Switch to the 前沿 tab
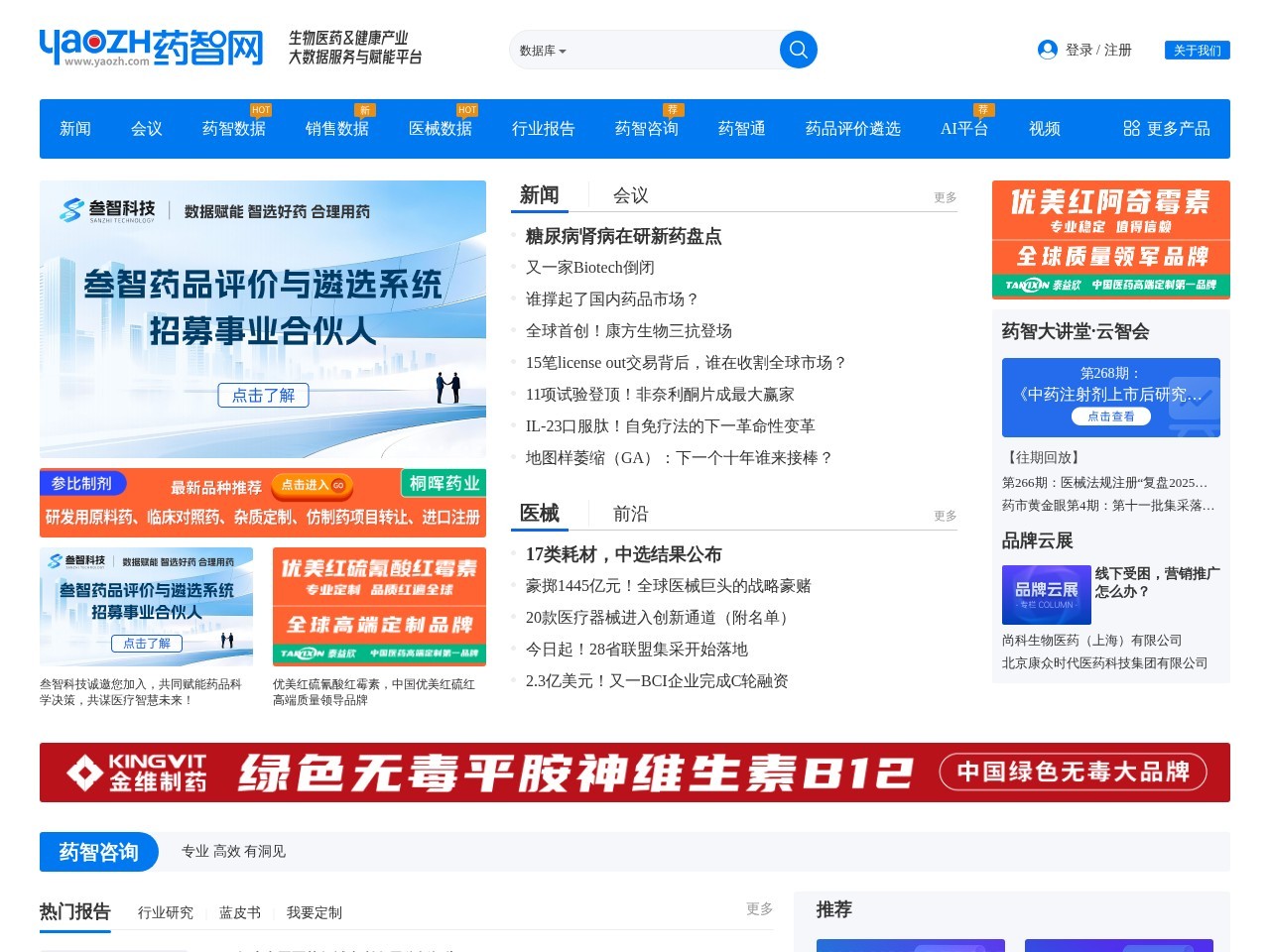 coord(629,514)
